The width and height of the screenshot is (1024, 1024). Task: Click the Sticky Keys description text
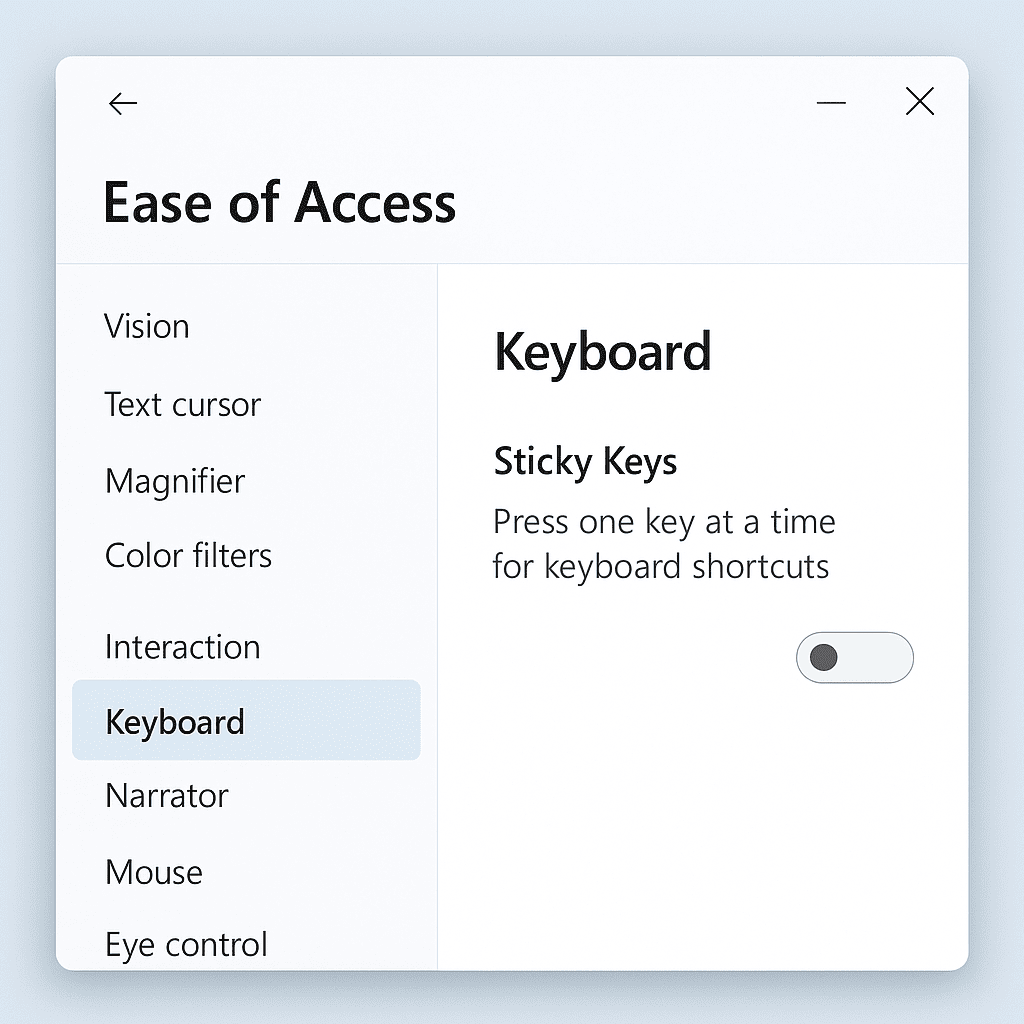click(x=663, y=544)
